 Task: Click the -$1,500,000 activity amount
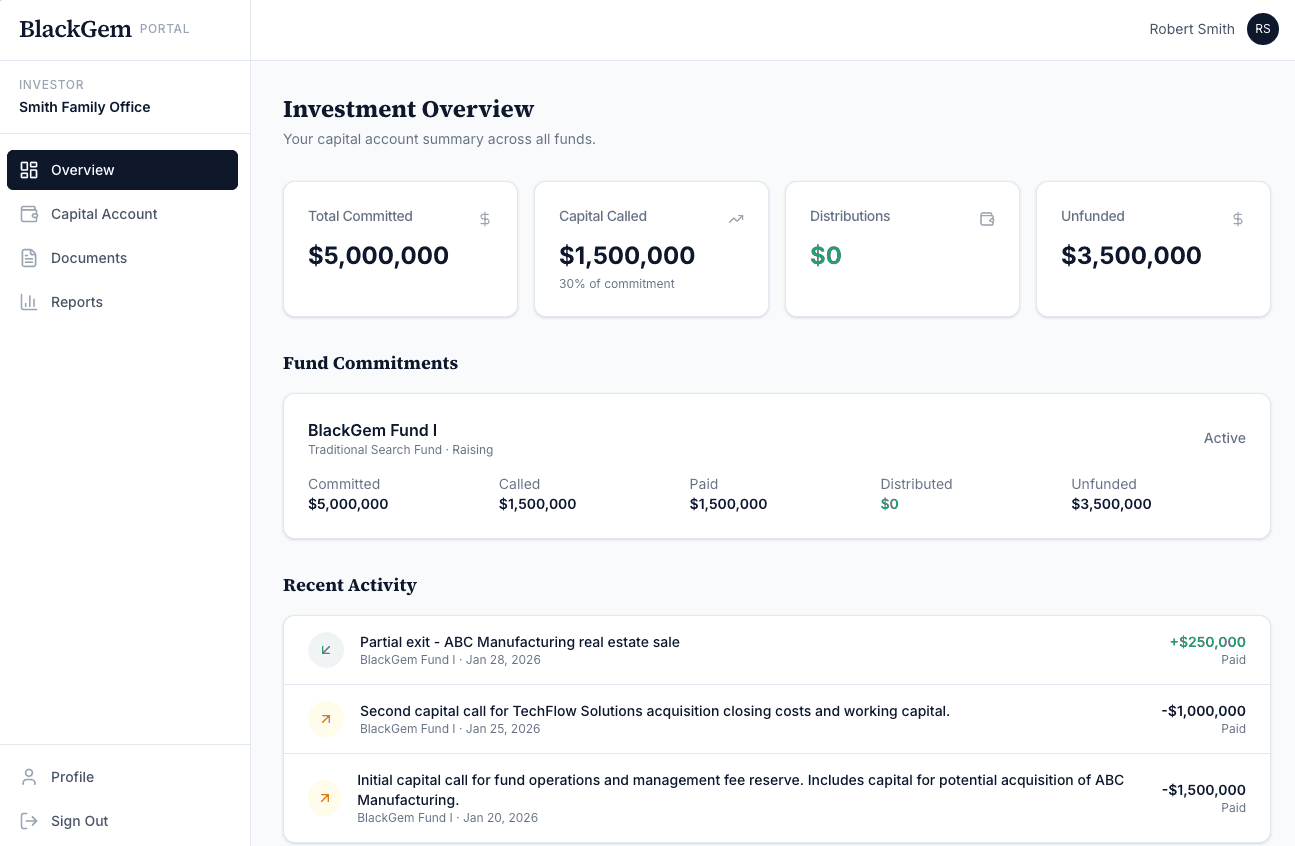click(1204, 790)
